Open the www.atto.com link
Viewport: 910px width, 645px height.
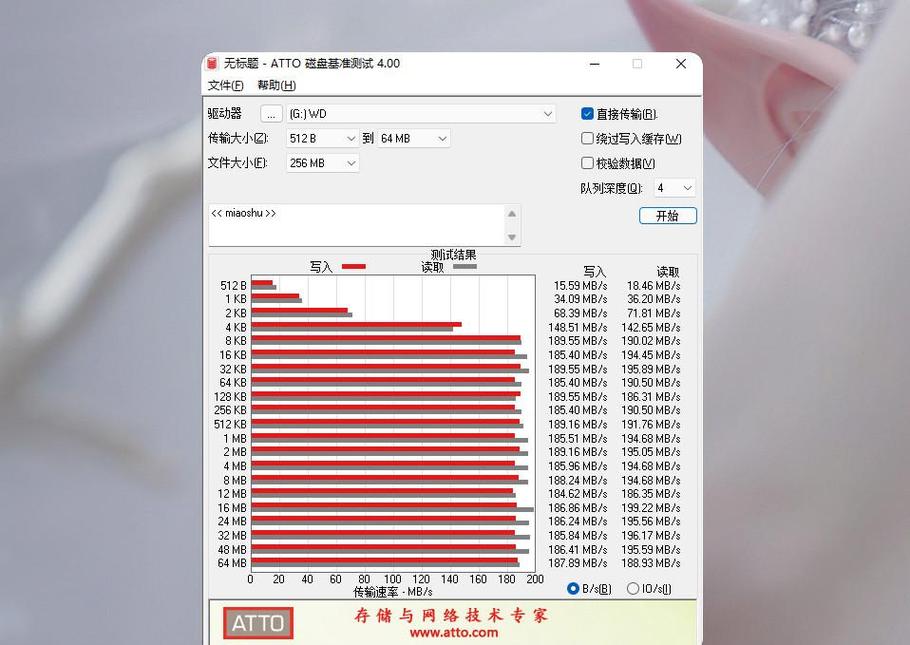(453, 633)
